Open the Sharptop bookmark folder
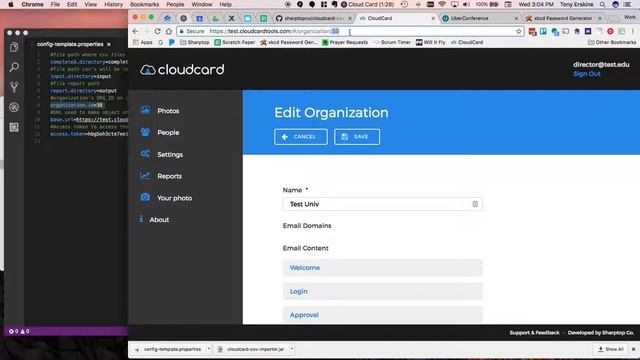This screenshot has width=640, height=360. 195,42
